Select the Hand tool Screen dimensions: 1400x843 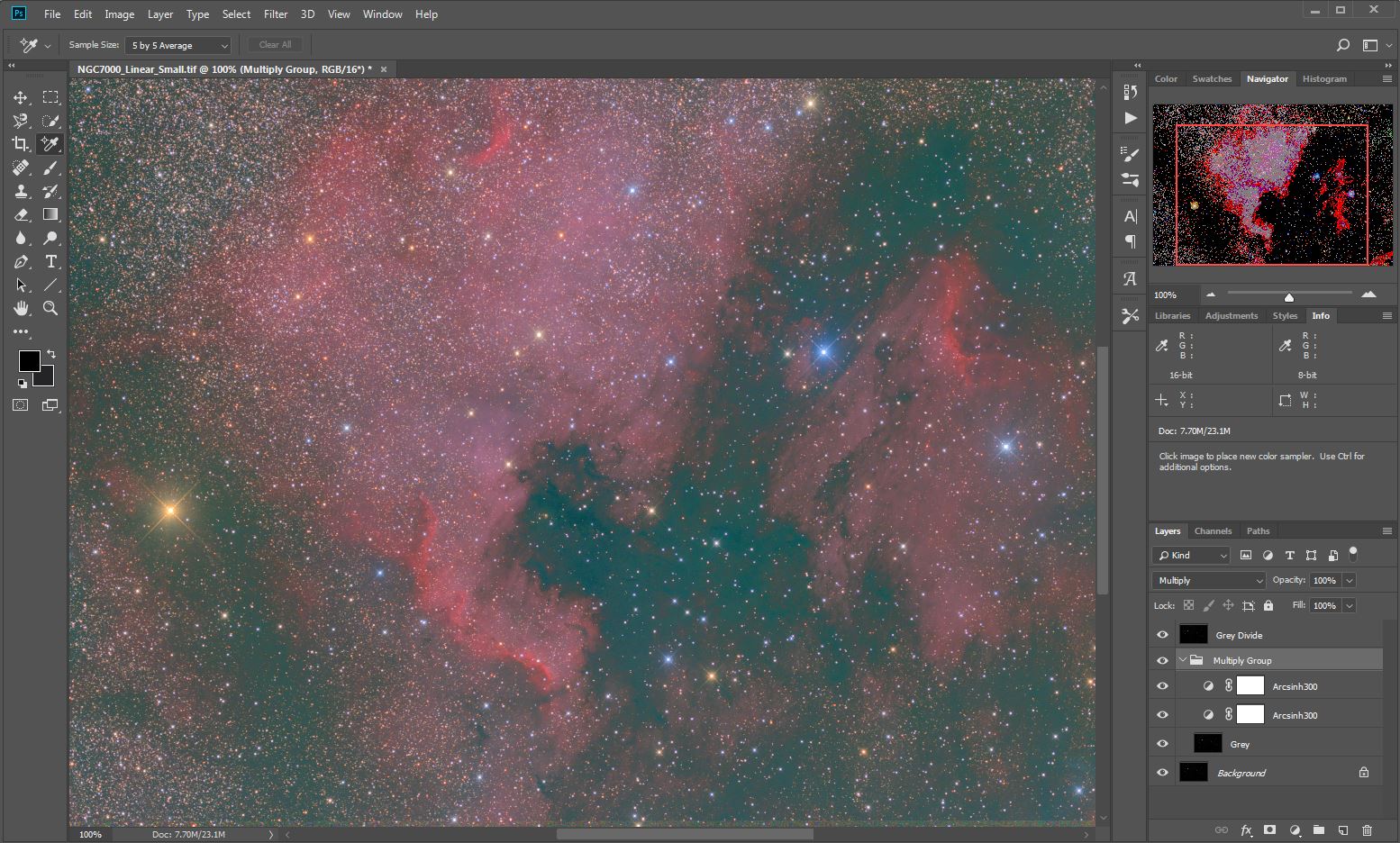(21, 308)
